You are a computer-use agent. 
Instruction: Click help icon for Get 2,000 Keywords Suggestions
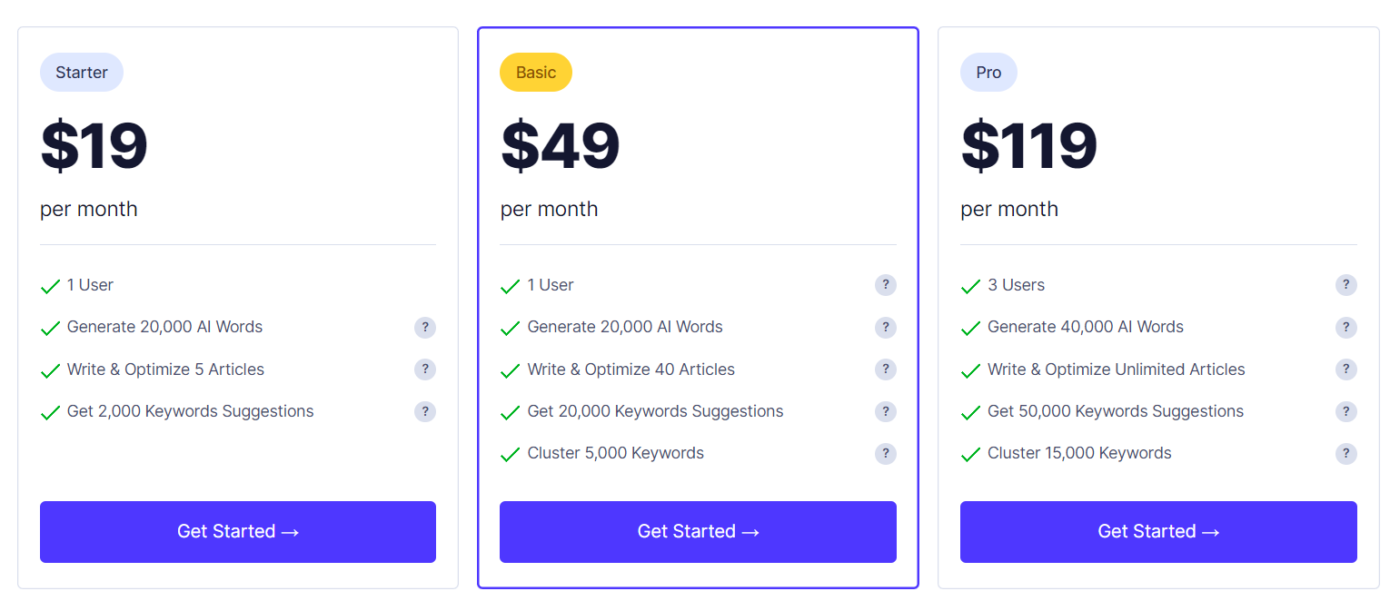pos(425,411)
